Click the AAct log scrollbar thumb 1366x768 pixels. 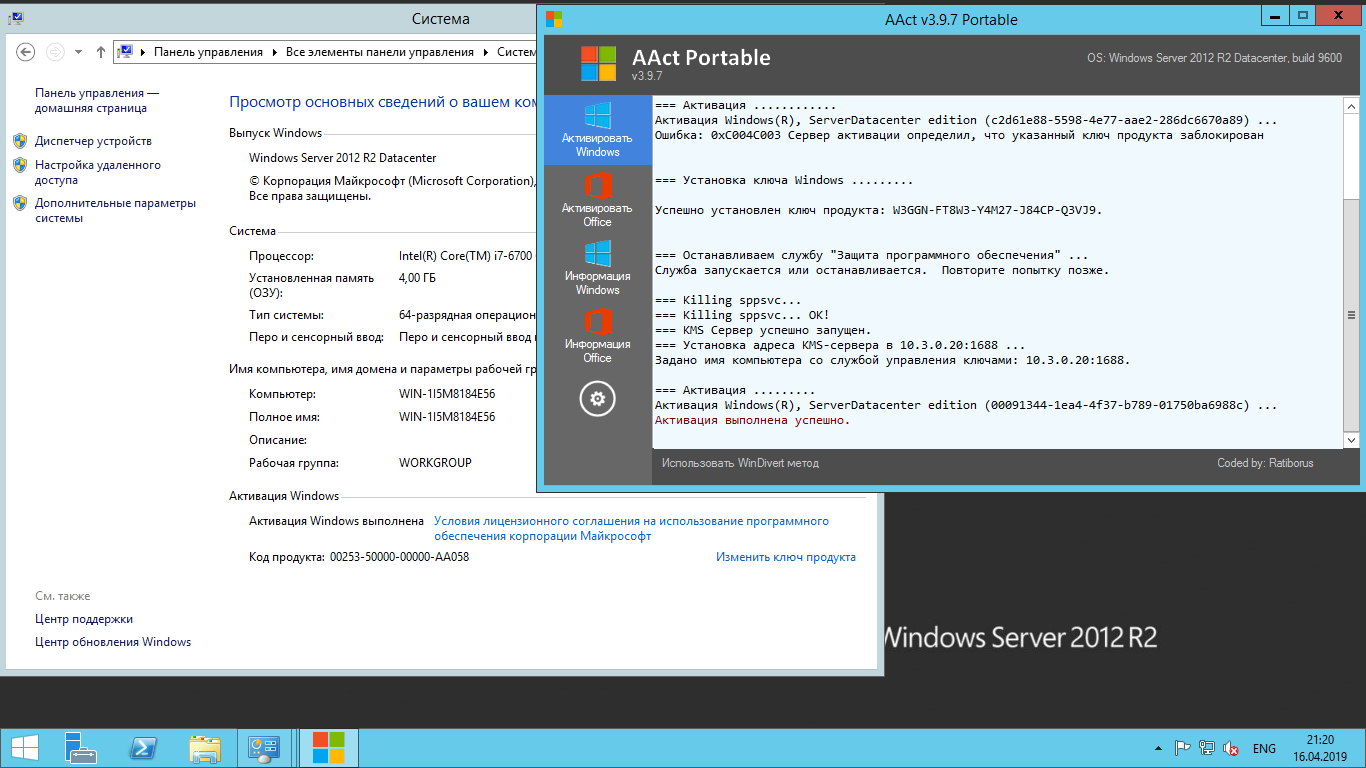click(x=1351, y=315)
